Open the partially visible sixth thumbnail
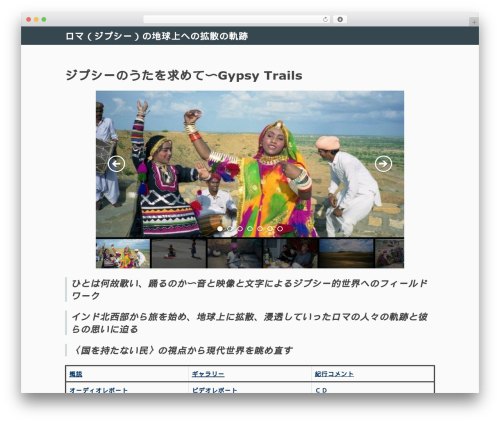Viewport: 500px width, 423px height. (x=390, y=253)
